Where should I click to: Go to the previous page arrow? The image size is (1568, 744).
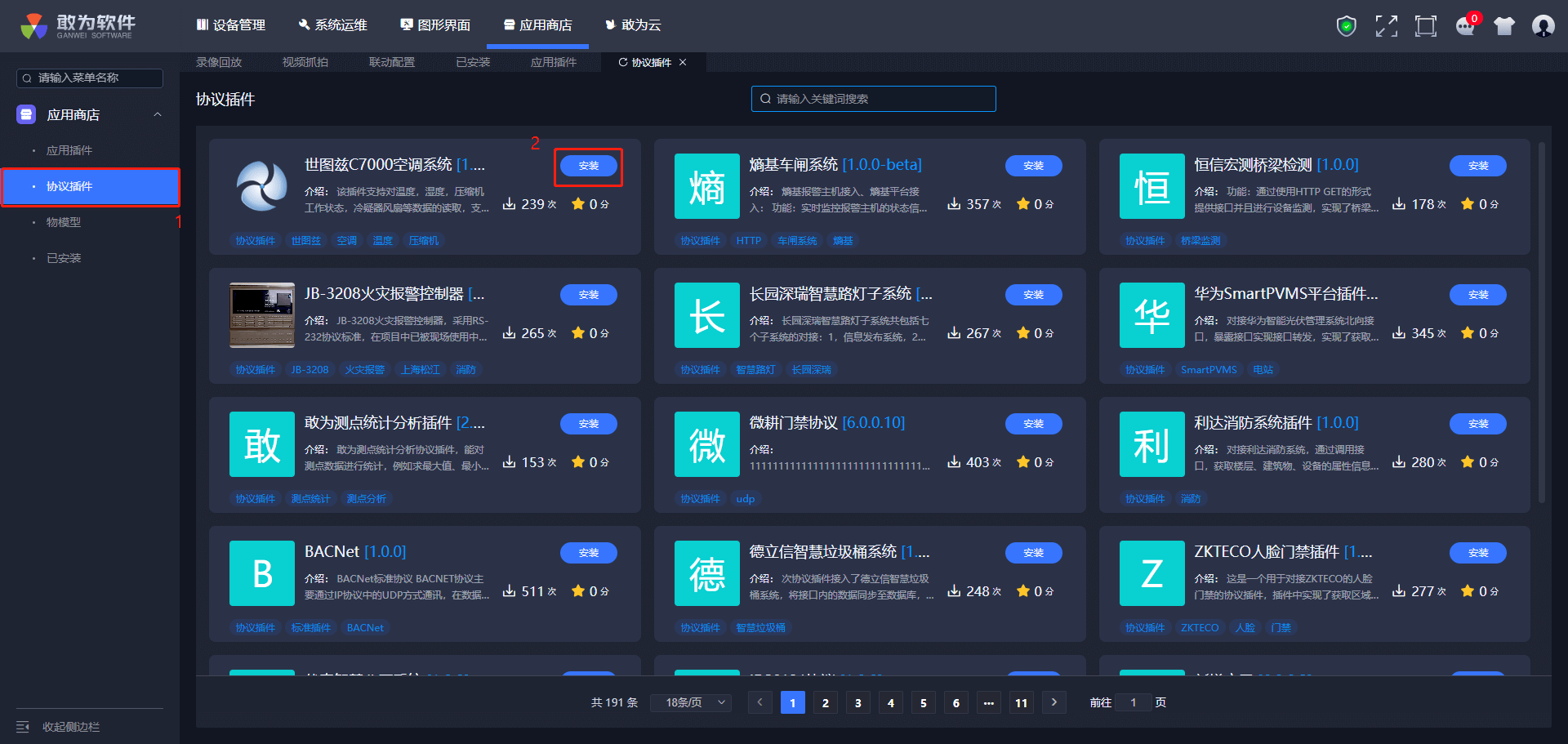(x=760, y=702)
